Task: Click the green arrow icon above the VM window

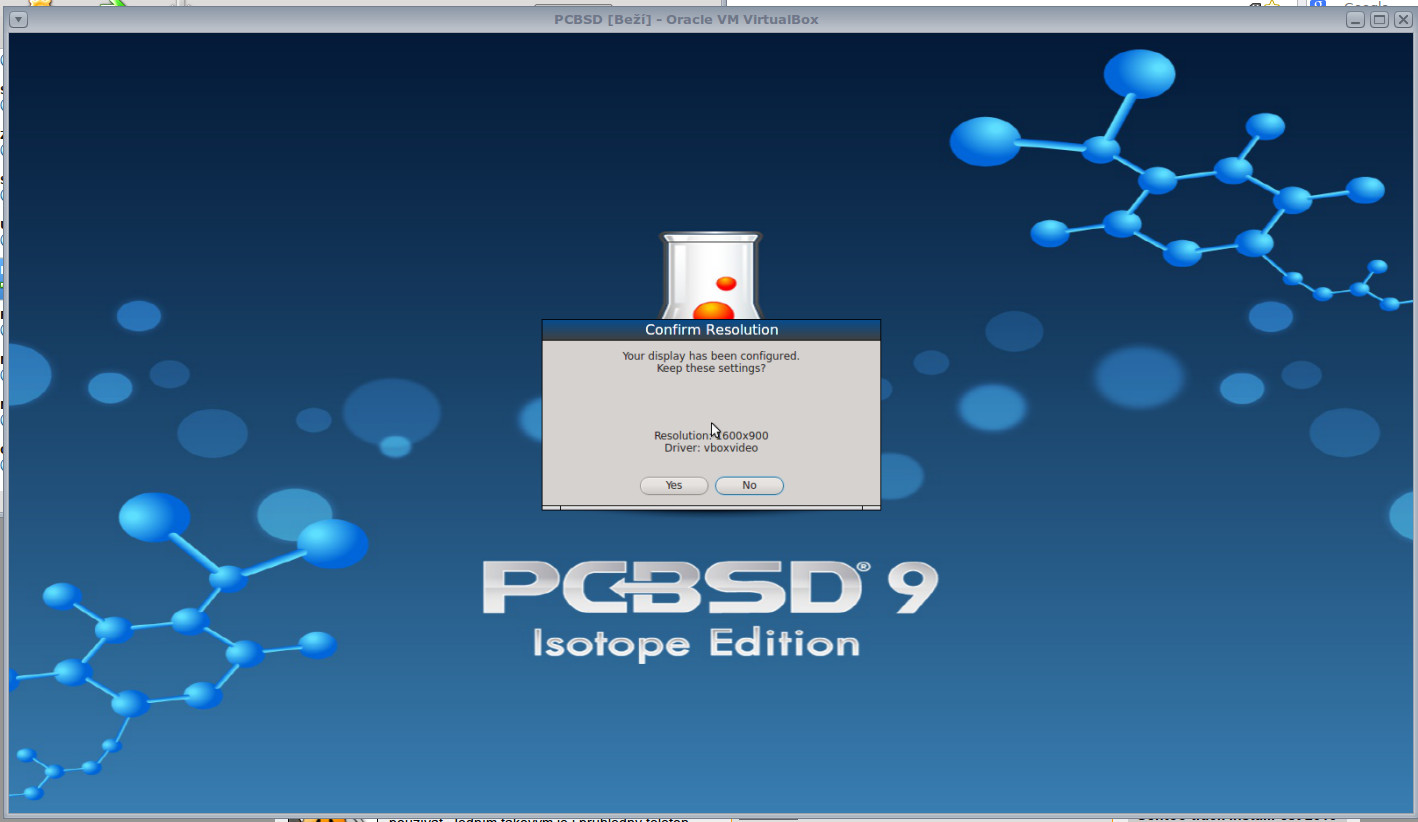Action: 113,3
